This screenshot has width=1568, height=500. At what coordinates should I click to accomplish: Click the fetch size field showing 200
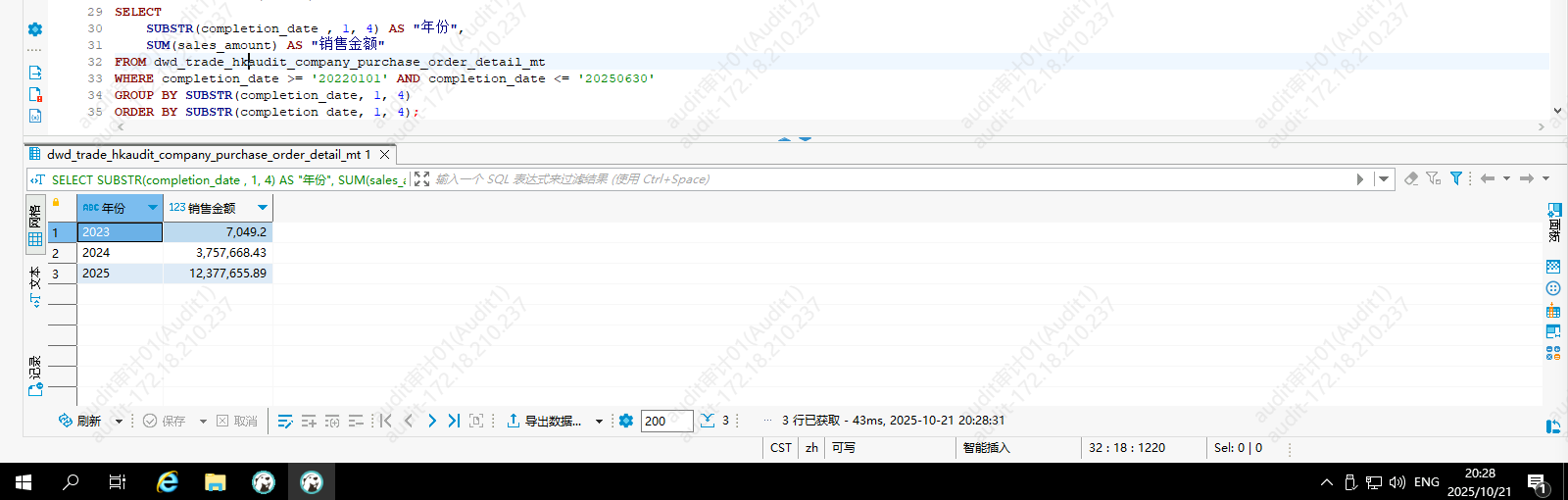tap(666, 421)
